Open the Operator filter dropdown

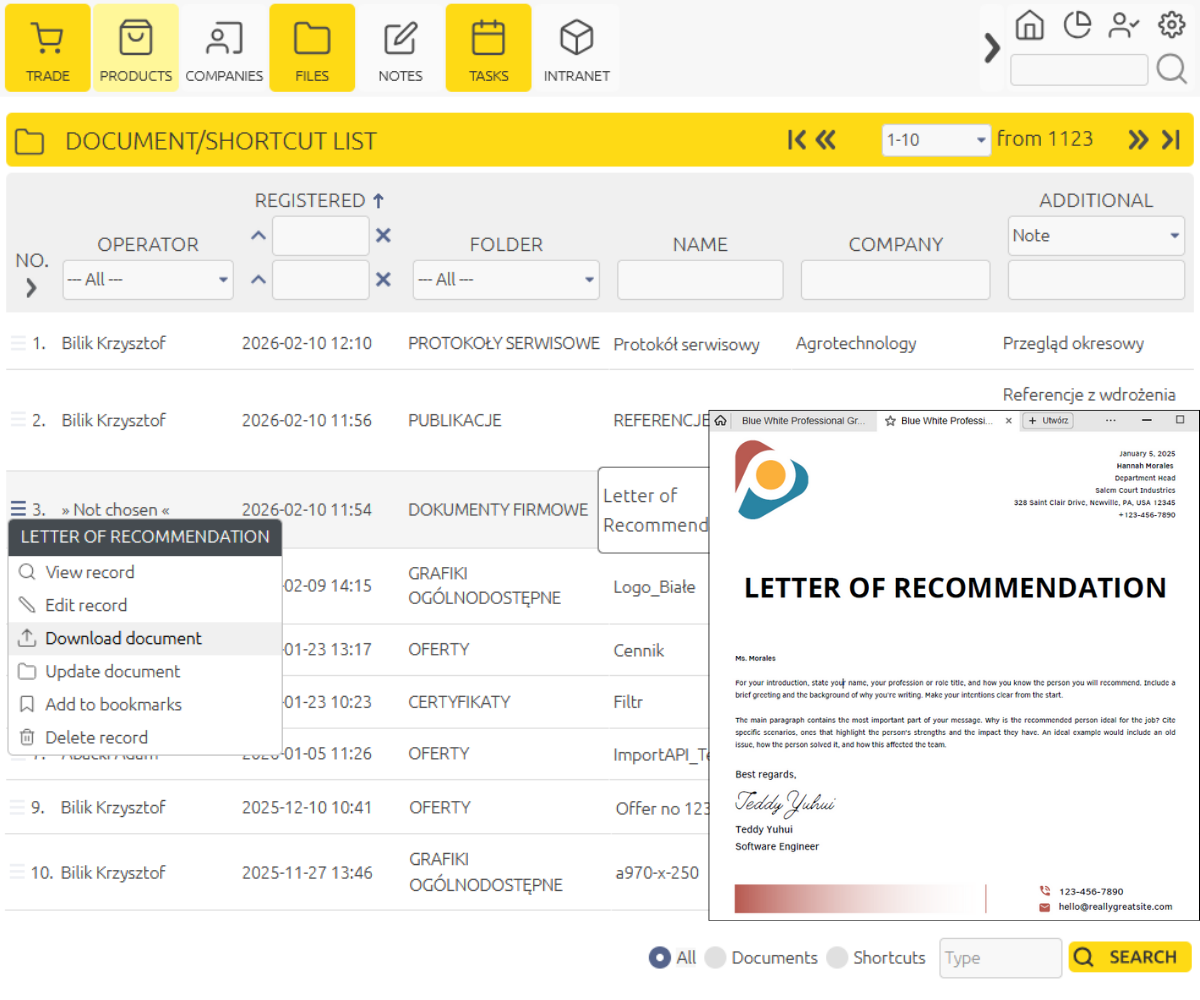coord(148,280)
